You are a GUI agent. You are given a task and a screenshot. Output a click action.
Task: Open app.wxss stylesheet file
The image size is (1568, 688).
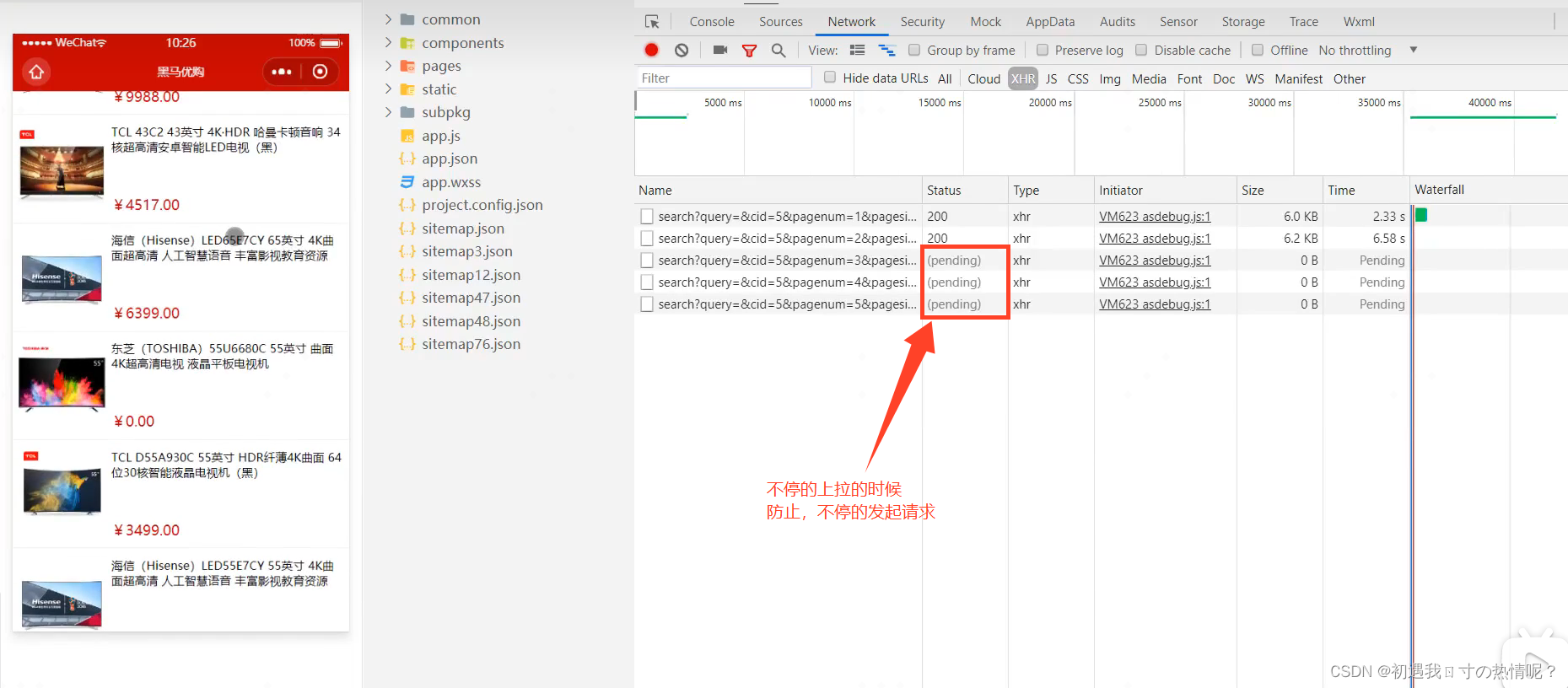451,182
